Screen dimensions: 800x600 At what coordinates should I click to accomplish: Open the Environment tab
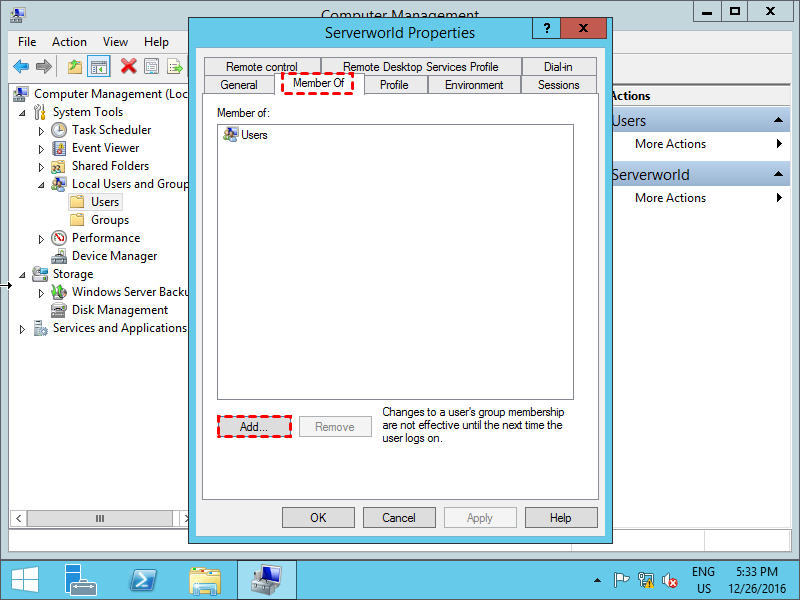click(x=474, y=85)
